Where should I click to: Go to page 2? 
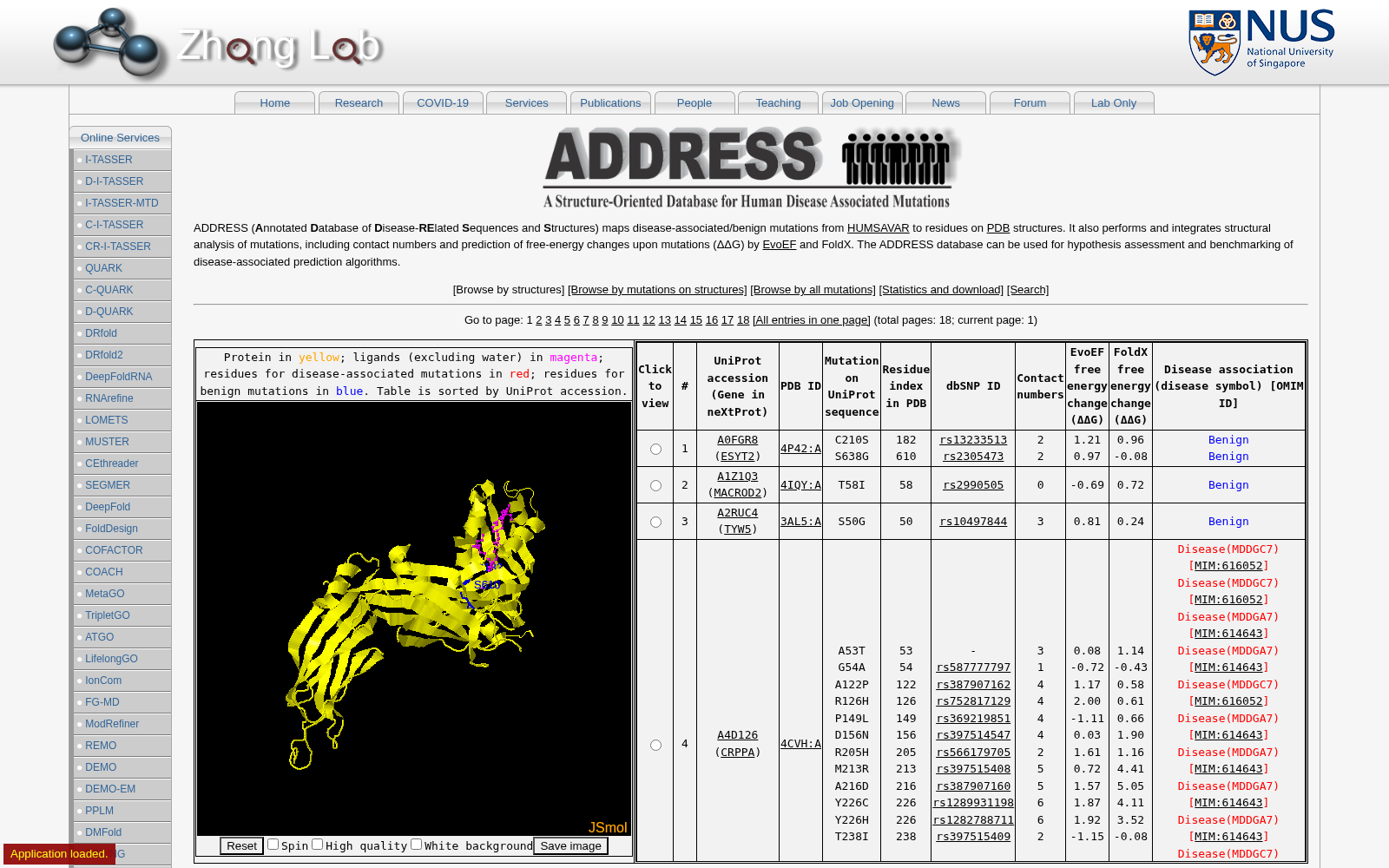pos(539,320)
